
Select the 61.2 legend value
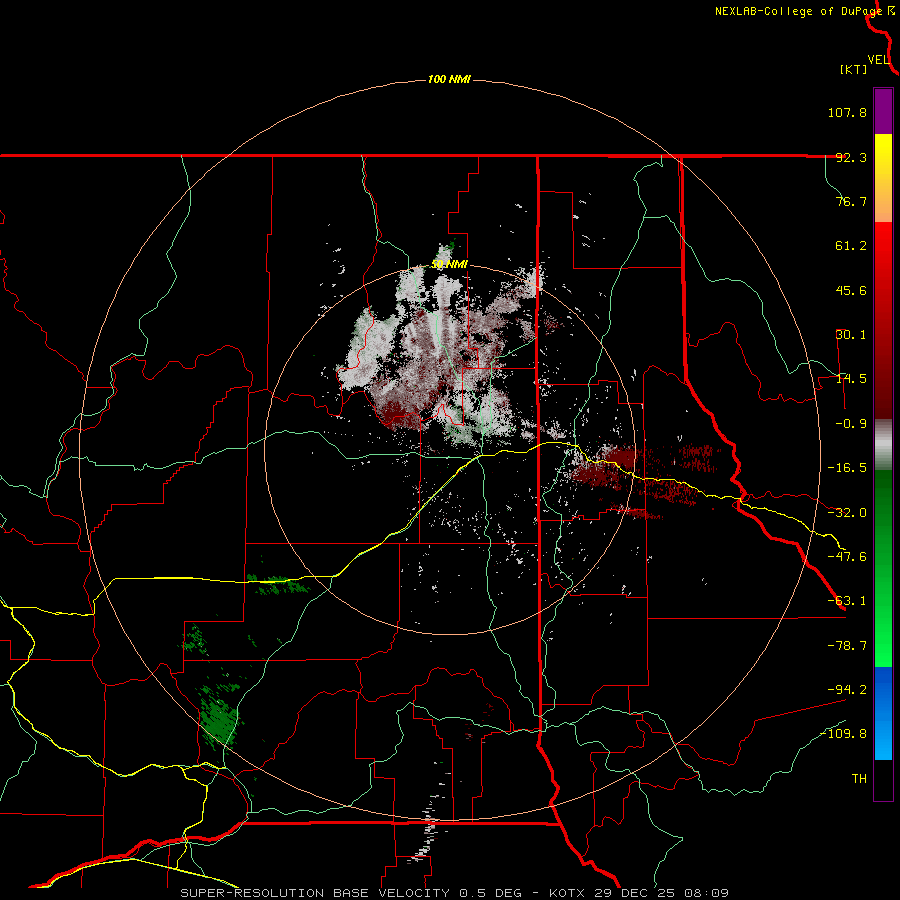(x=851, y=246)
